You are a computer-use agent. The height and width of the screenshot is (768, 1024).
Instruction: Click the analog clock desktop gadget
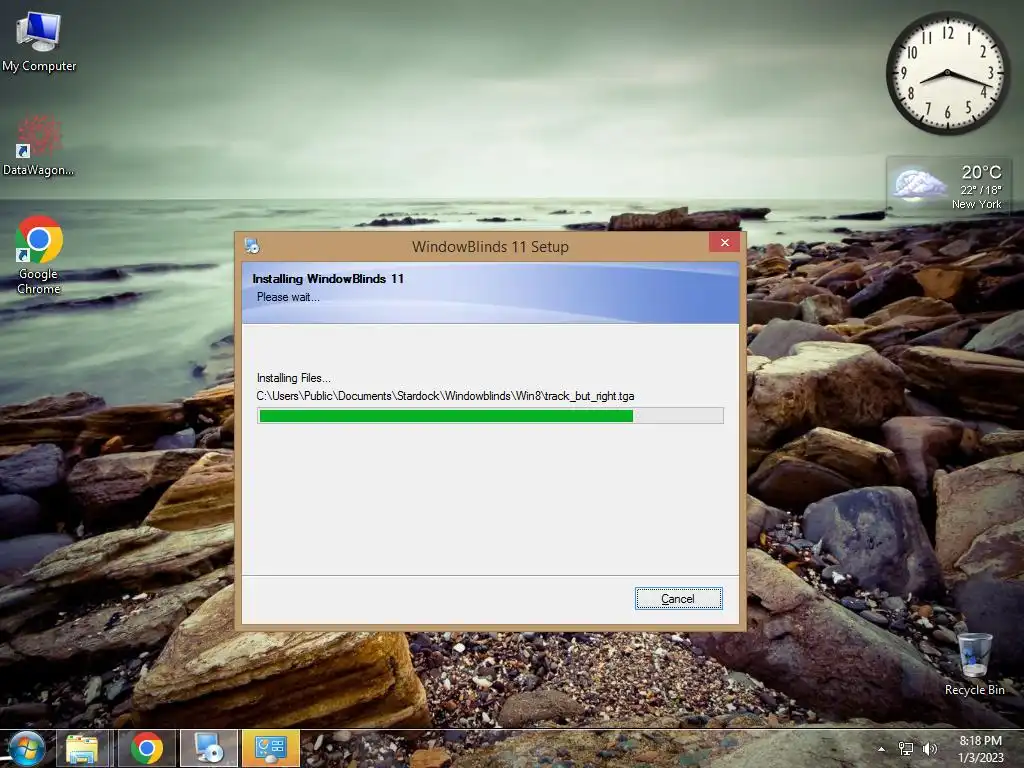947,72
